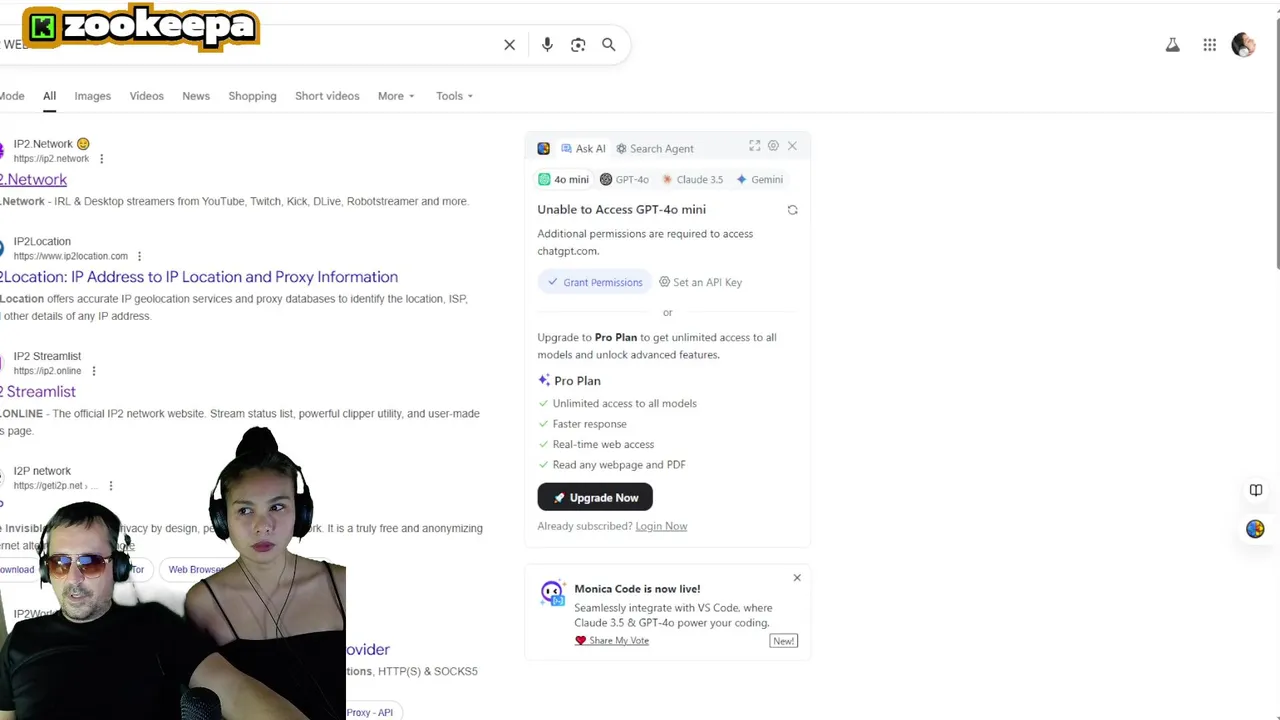Select the Claude 3.5 model
The image size is (1280, 720).
(x=692, y=179)
